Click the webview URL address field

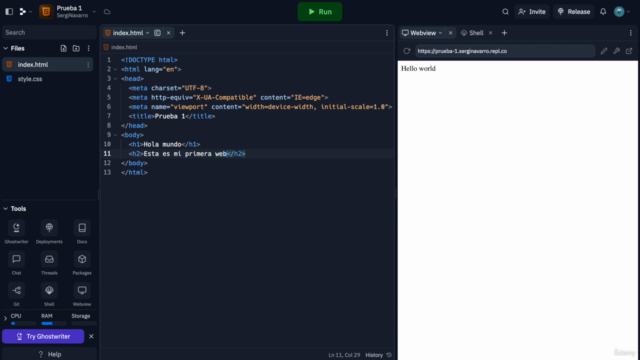[505, 51]
